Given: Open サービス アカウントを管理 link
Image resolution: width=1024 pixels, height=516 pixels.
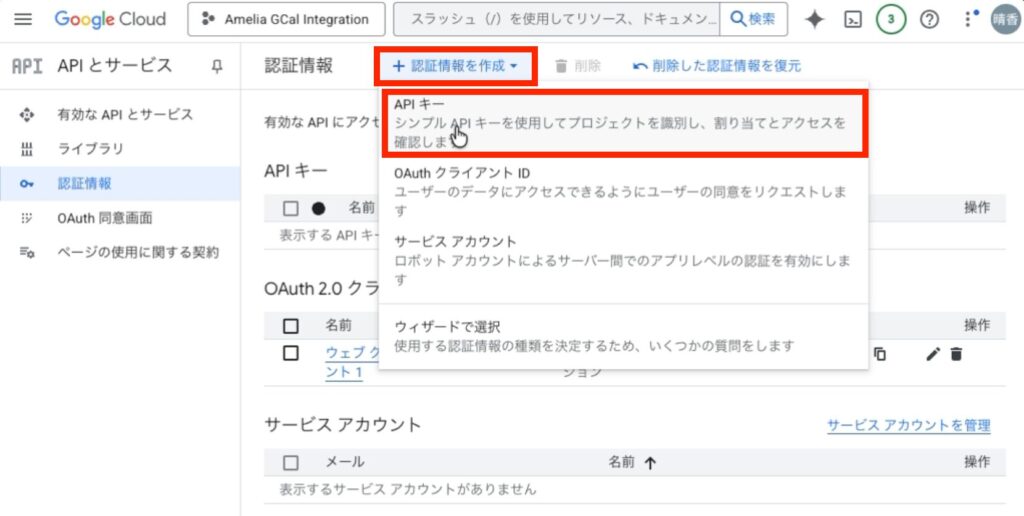Looking at the screenshot, I should 908,426.
